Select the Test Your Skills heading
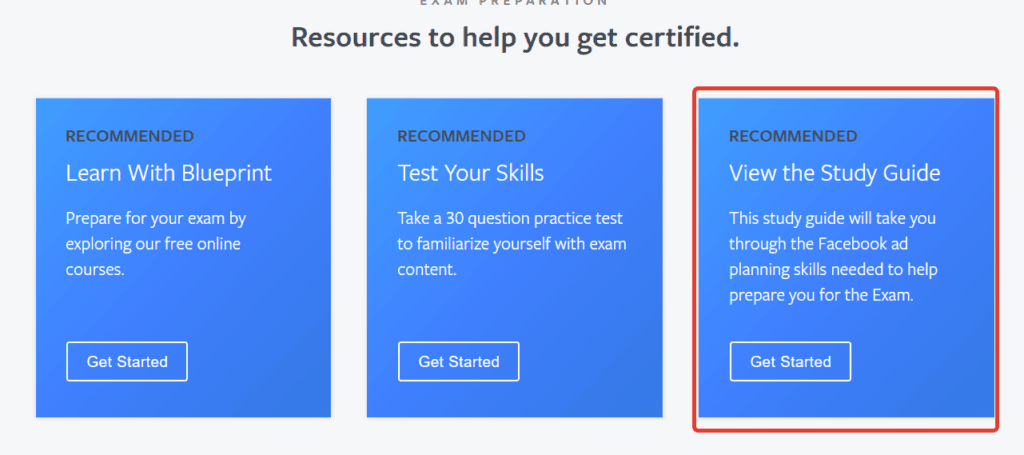 click(470, 173)
